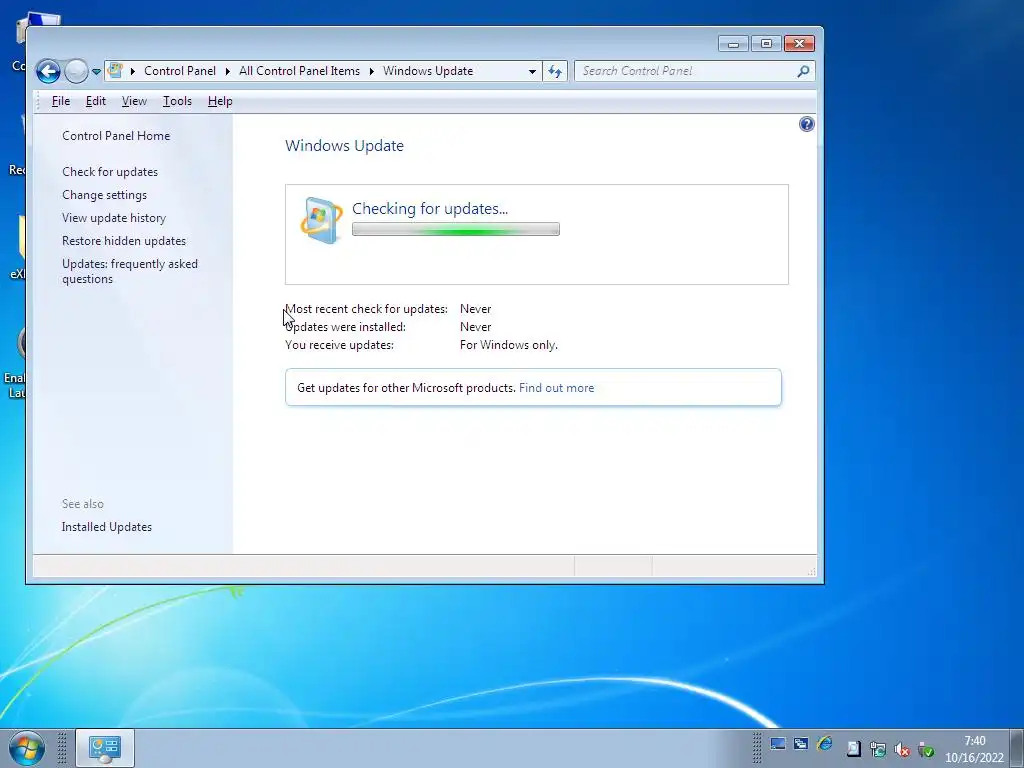
Task: Click the muted volume tray icon
Action: [x=902, y=750]
